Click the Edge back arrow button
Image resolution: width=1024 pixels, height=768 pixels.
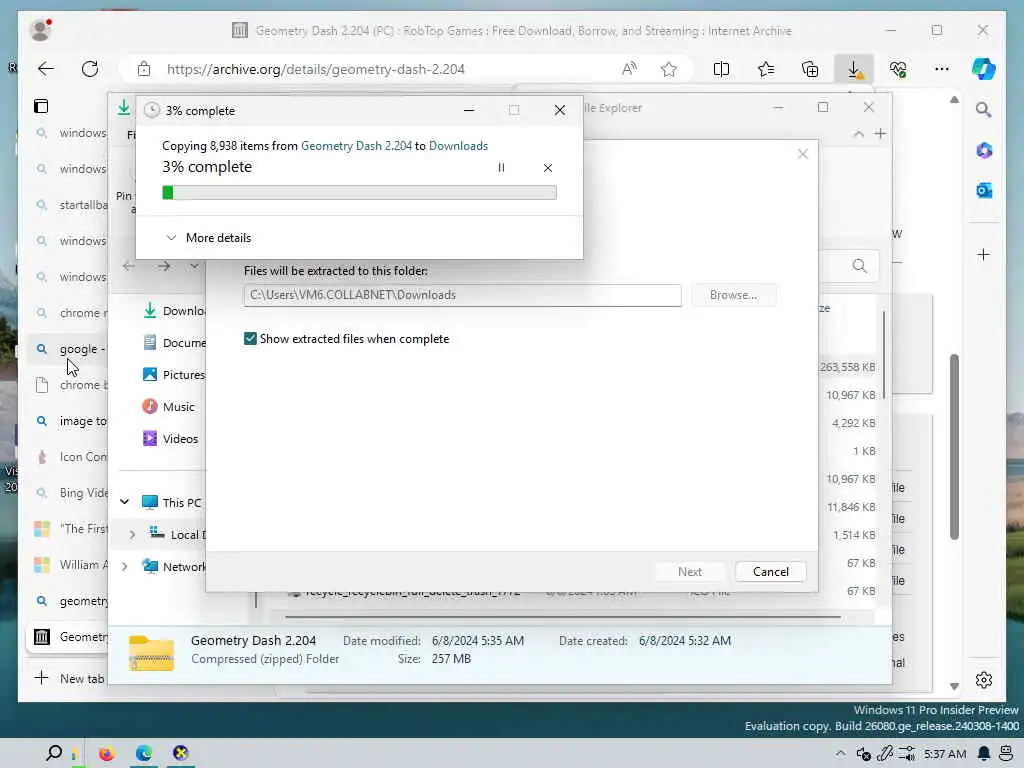[46, 69]
